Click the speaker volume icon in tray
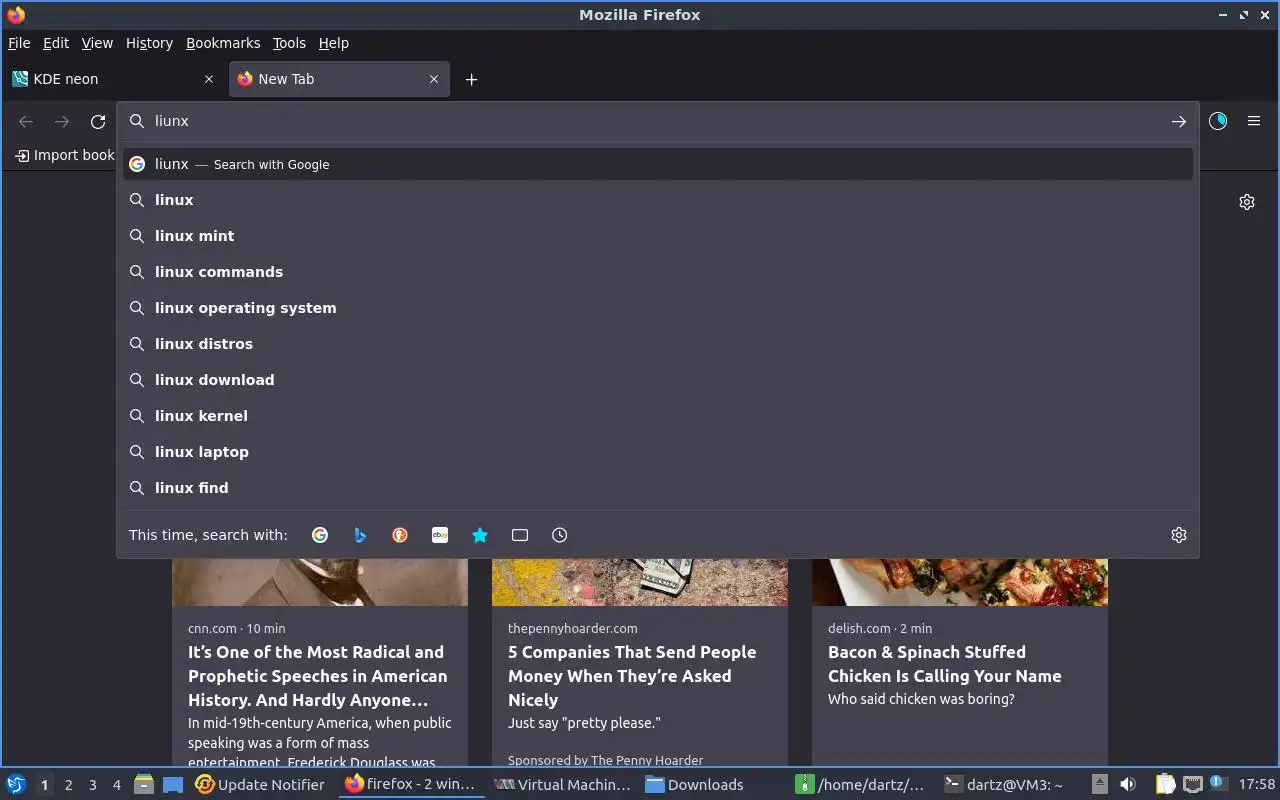 tap(1128, 785)
